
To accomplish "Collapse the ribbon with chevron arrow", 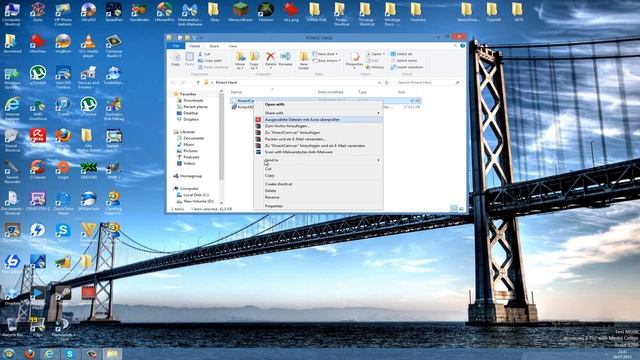I will click(455, 46).
